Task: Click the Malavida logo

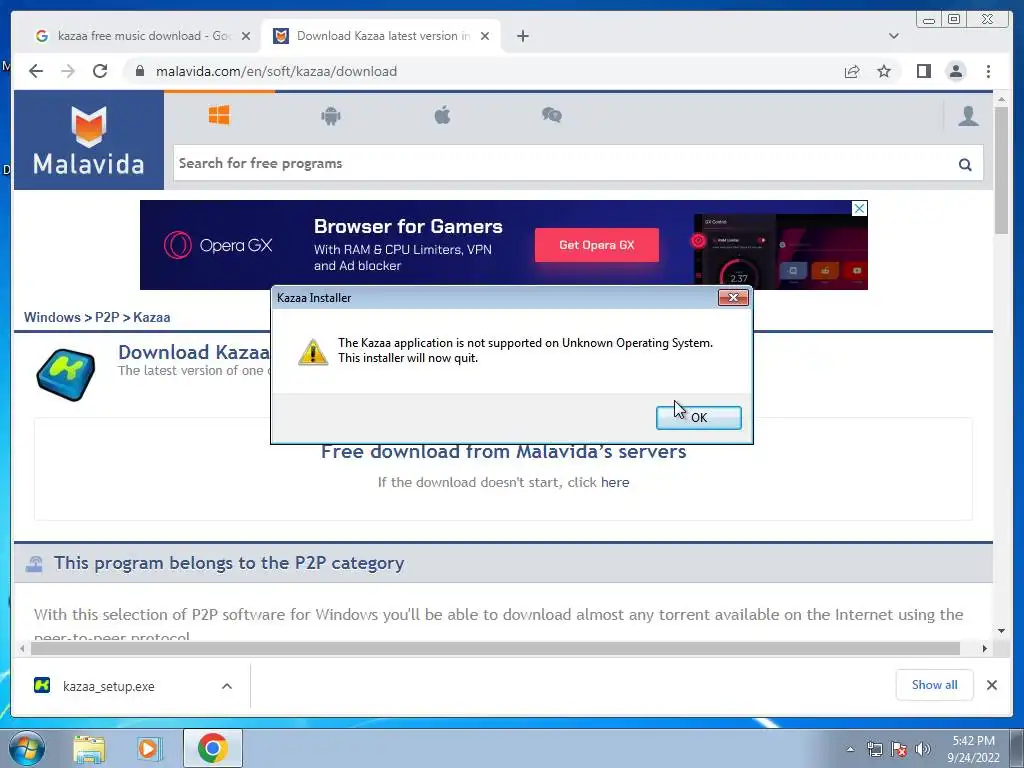Action: point(89,140)
